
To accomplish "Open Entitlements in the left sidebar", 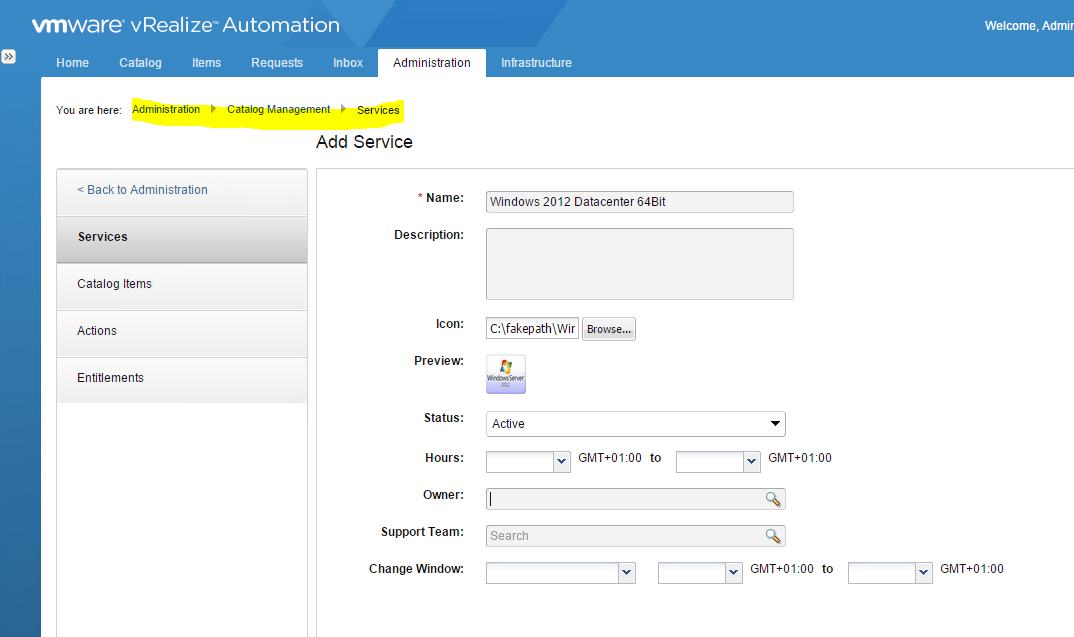I will (x=182, y=378).
